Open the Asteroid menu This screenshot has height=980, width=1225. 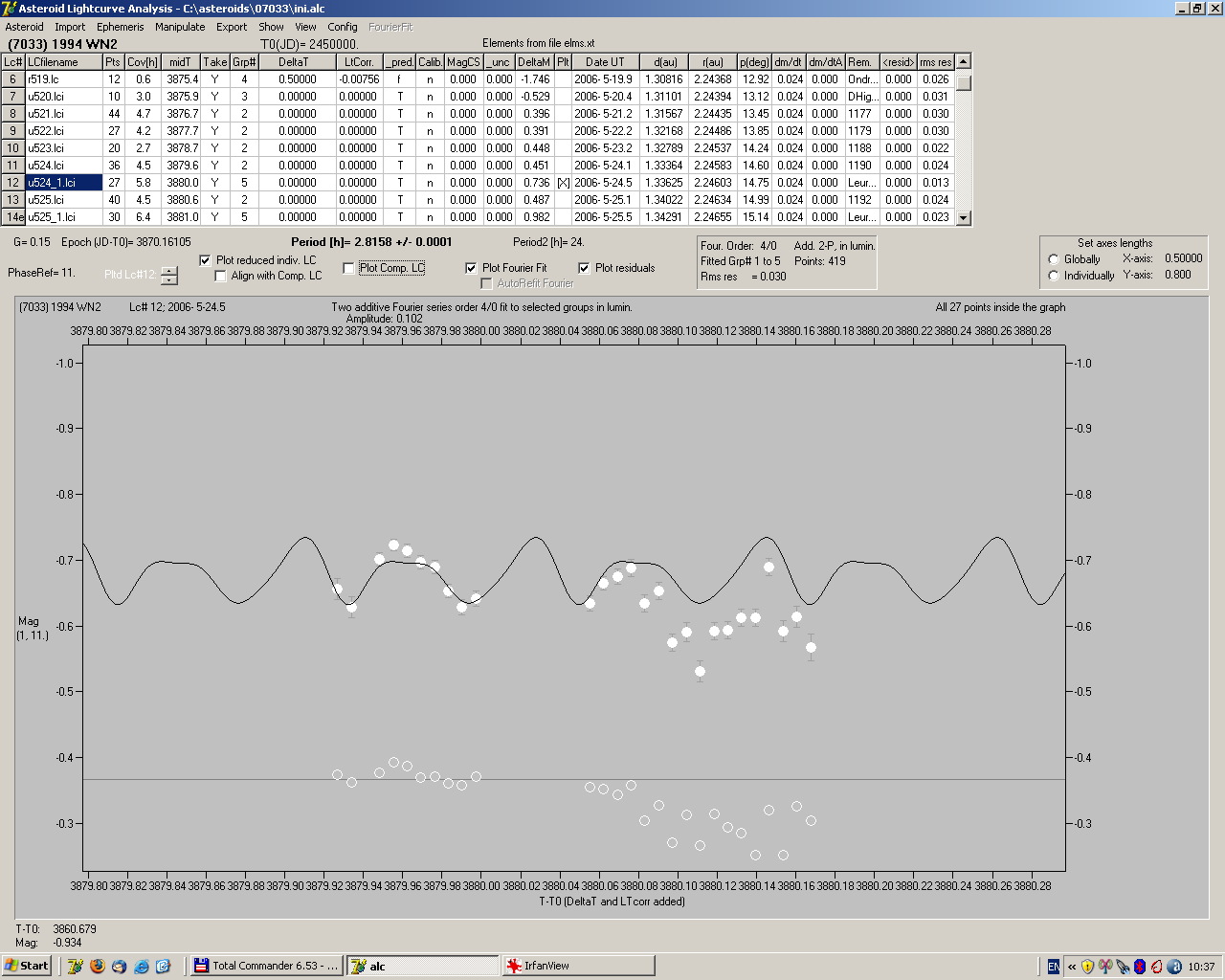point(24,27)
